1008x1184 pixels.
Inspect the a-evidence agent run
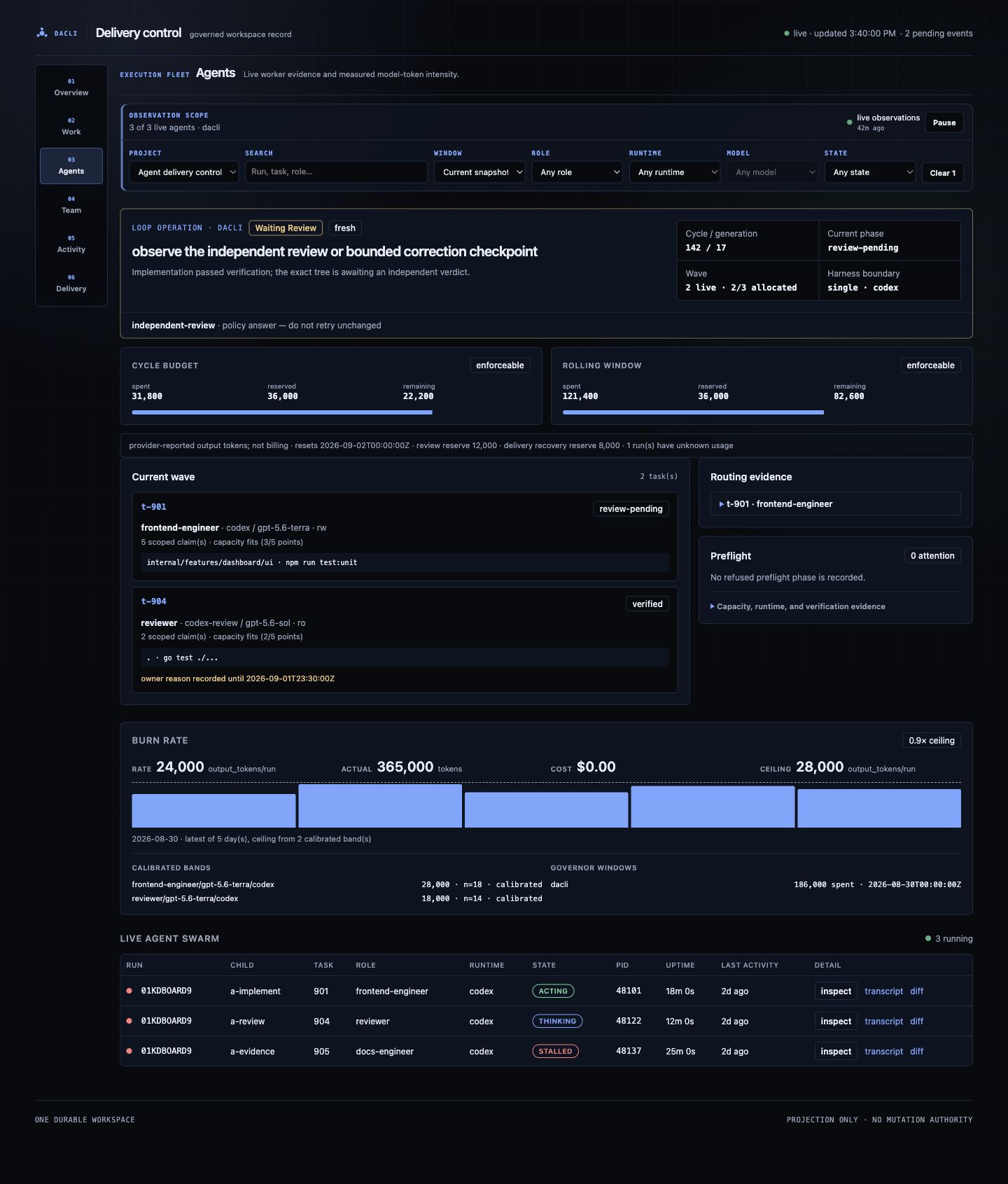[x=836, y=1052]
